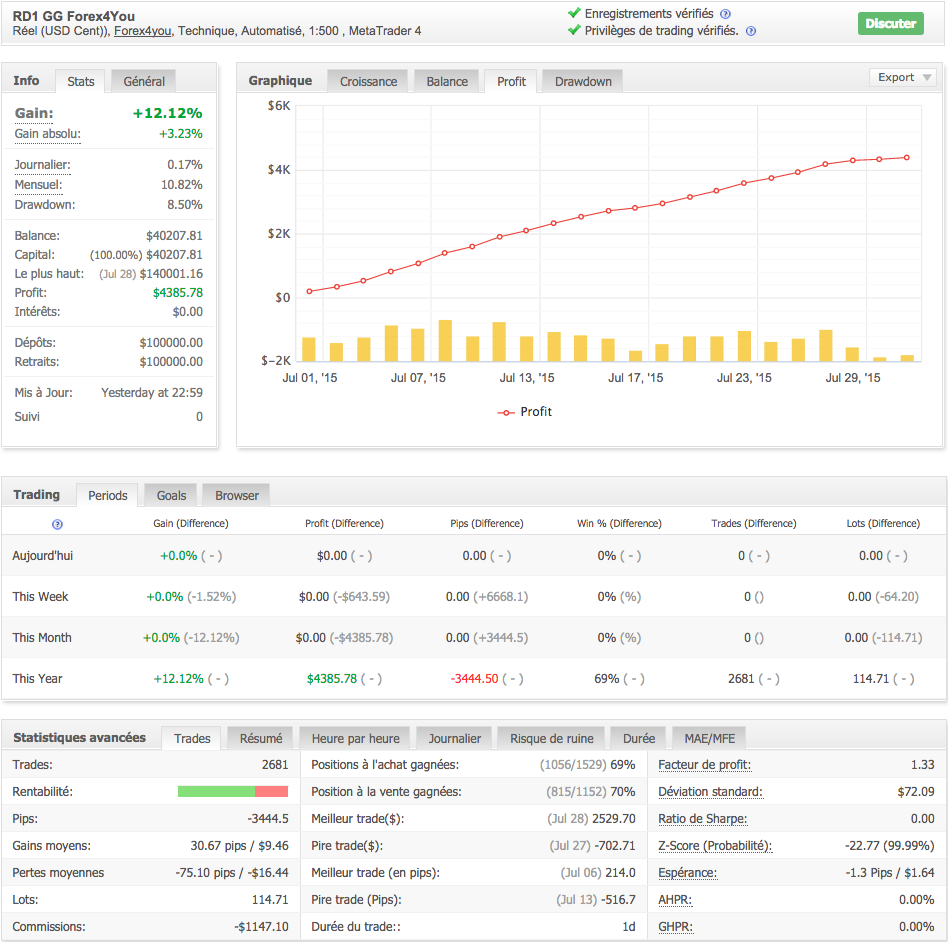Toggle the Profit series in chart legend

pyautogui.click(x=525, y=412)
